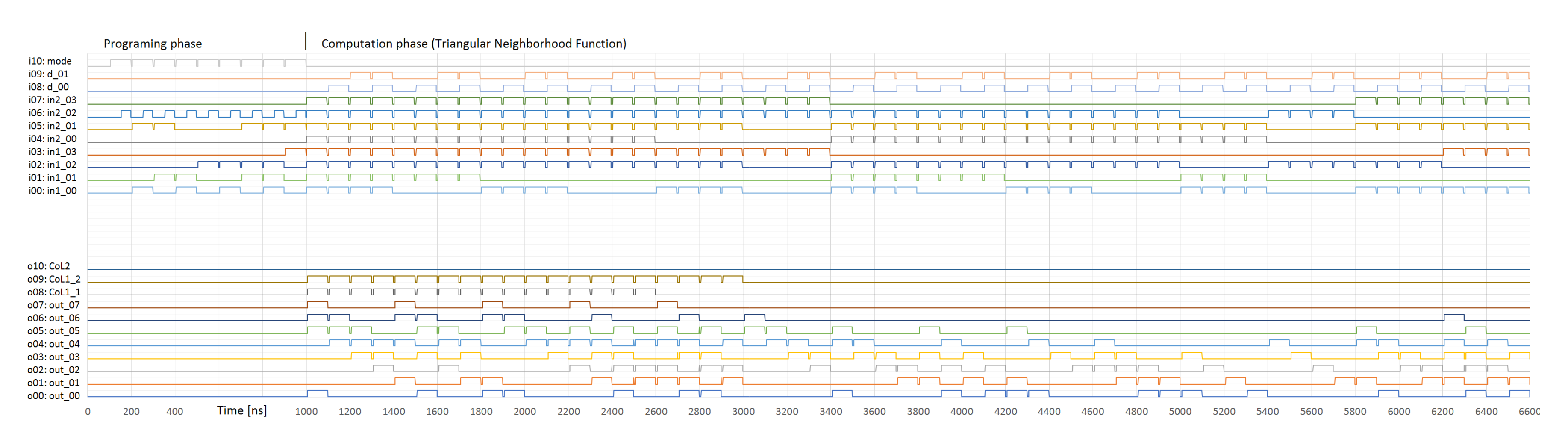
Task: Click the 'o00: out_00' output label
Action: (53, 396)
